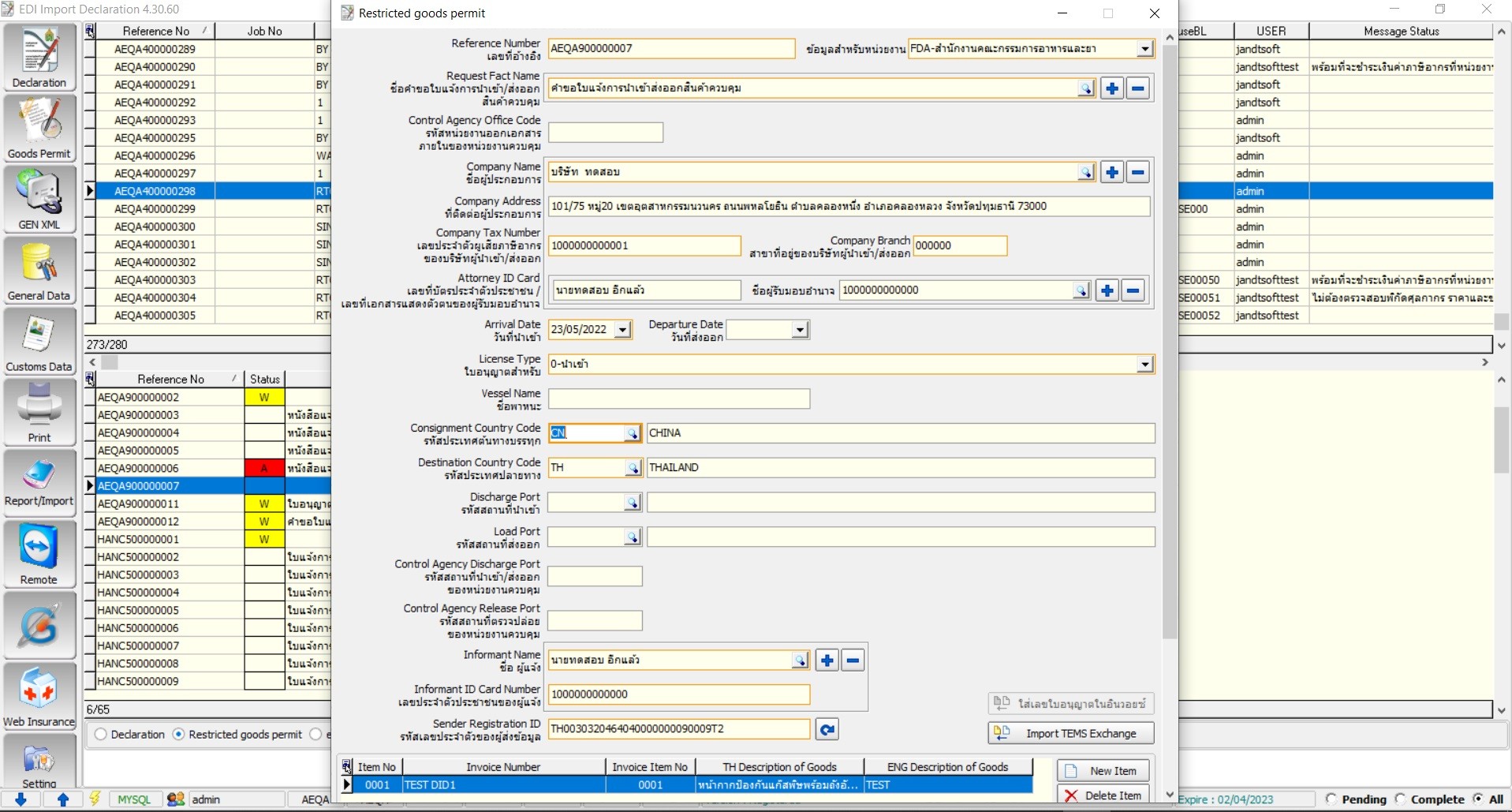Click Import TEMS Exchange button
Viewport: 1512px width, 812px height.
point(1071,734)
